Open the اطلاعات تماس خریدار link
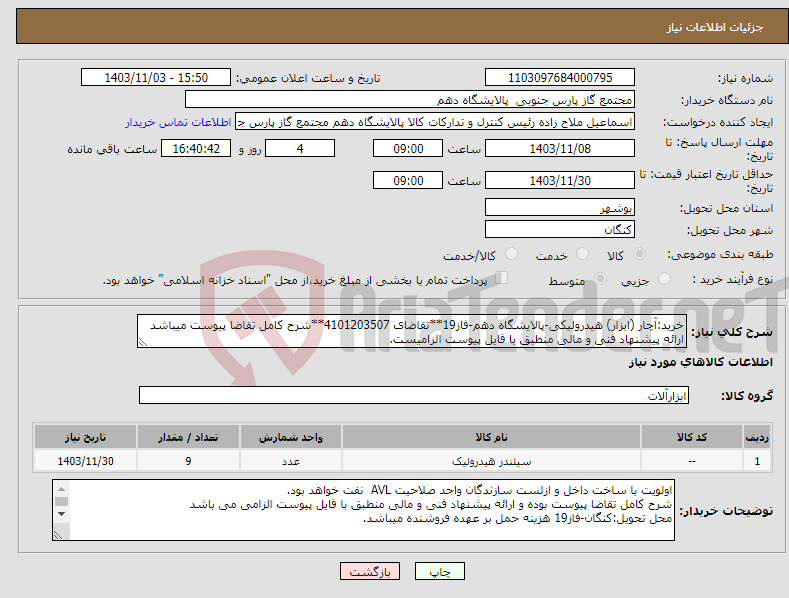 (178, 122)
